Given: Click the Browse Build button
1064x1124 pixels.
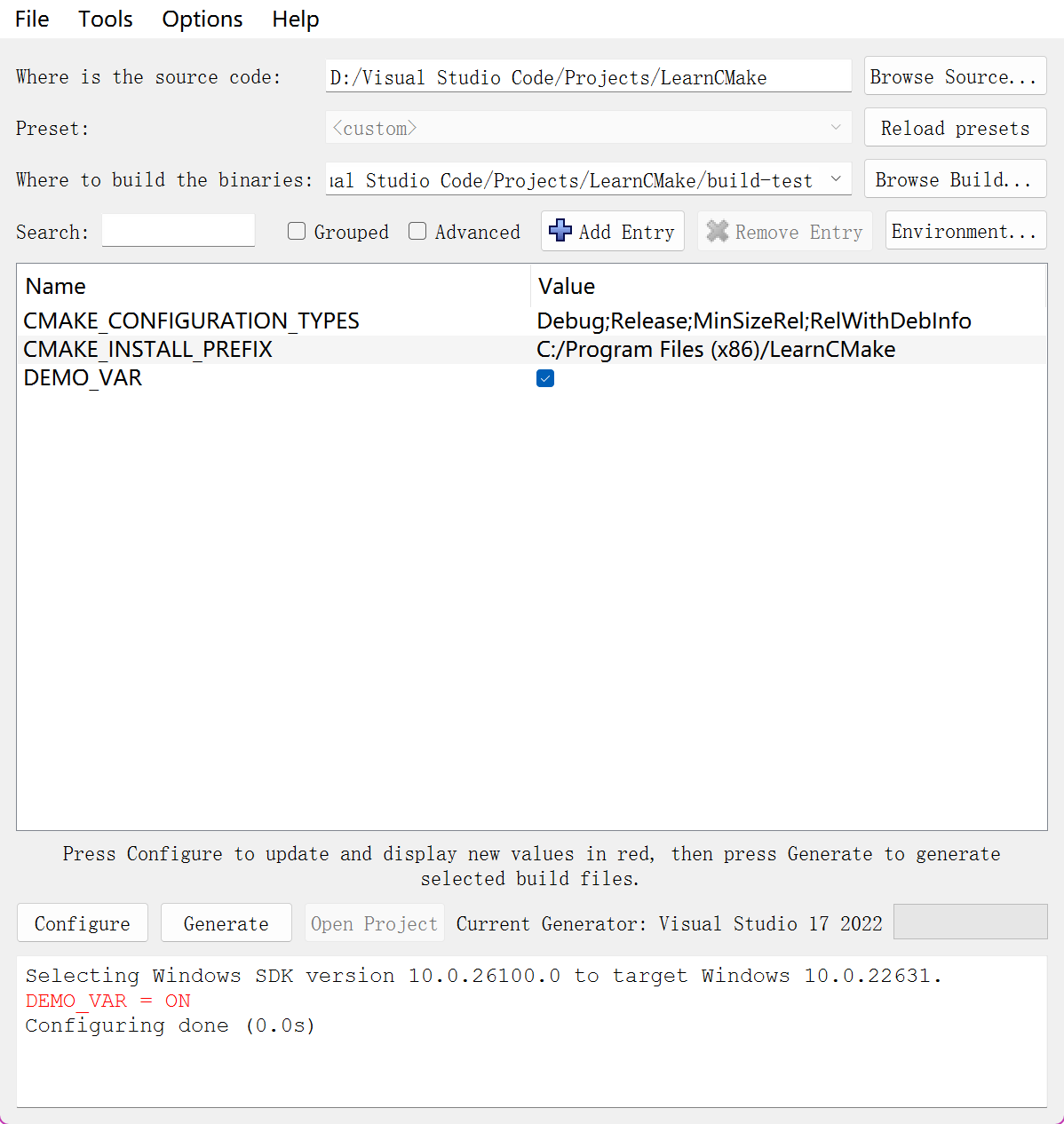Looking at the screenshot, I should point(954,179).
